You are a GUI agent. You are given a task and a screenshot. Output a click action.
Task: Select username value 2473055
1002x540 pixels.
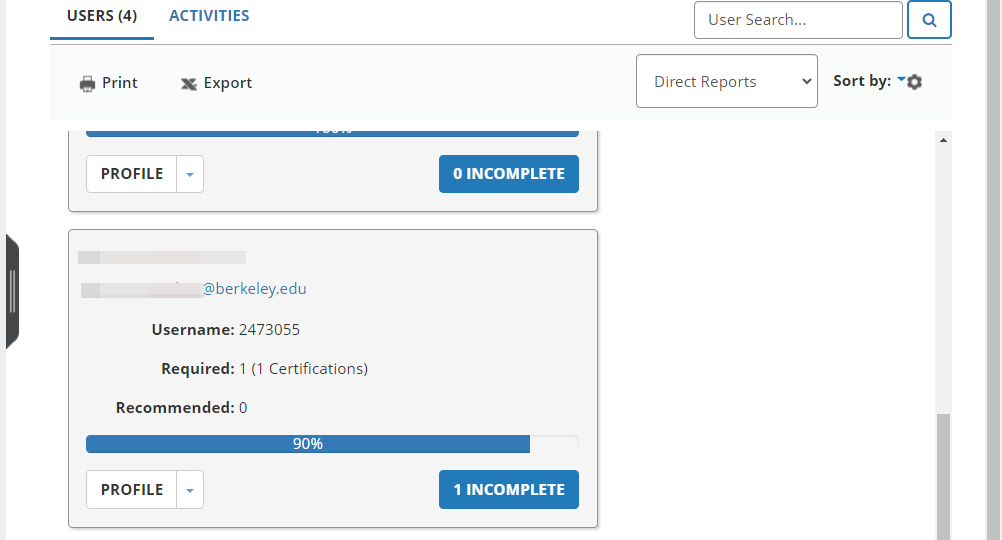click(269, 330)
